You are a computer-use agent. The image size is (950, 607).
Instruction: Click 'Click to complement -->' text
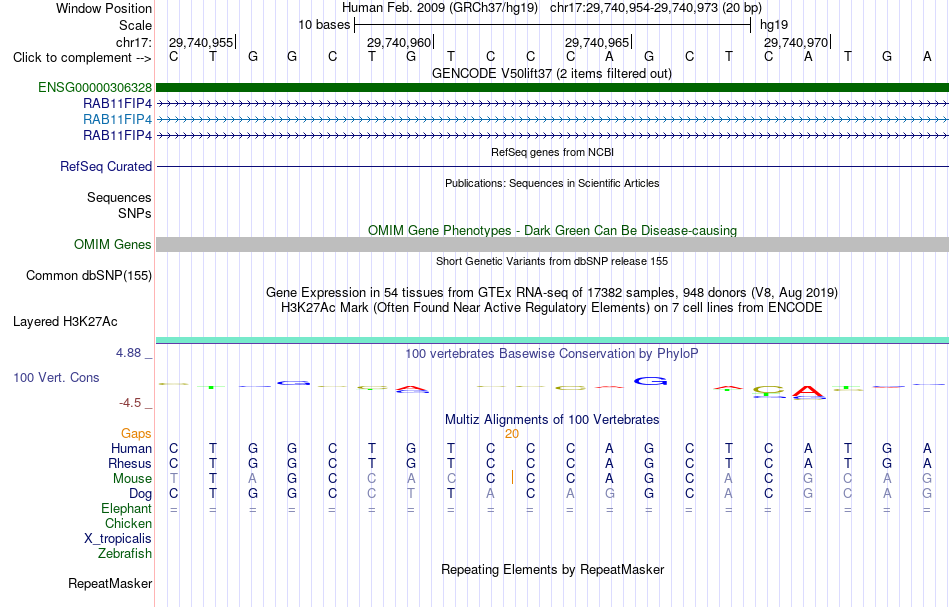[82, 58]
